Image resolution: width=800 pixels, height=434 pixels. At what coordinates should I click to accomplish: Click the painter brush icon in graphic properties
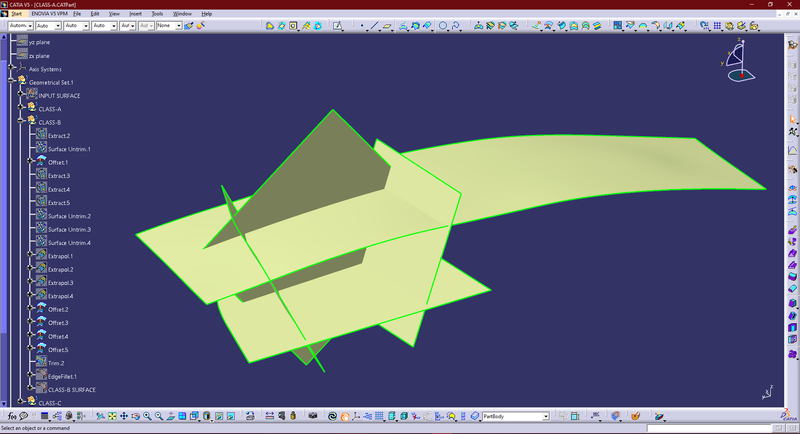click(x=188, y=25)
